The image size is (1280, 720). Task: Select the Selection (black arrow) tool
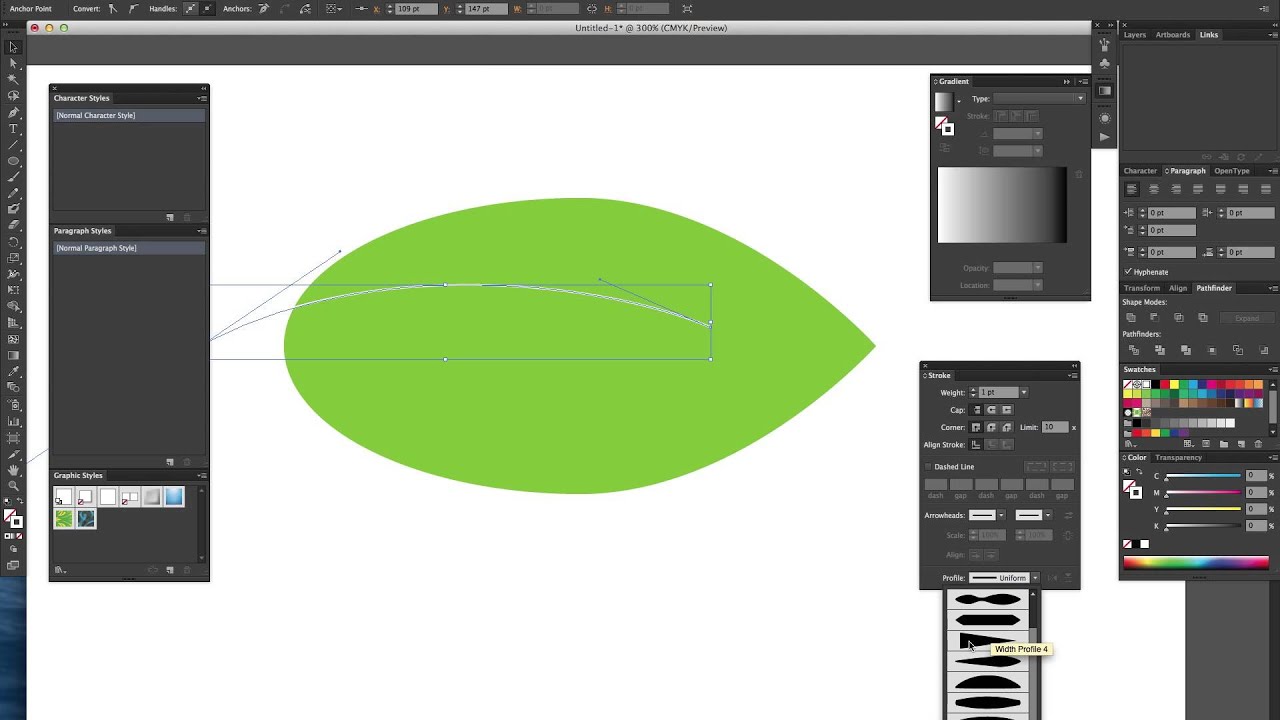pos(13,47)
